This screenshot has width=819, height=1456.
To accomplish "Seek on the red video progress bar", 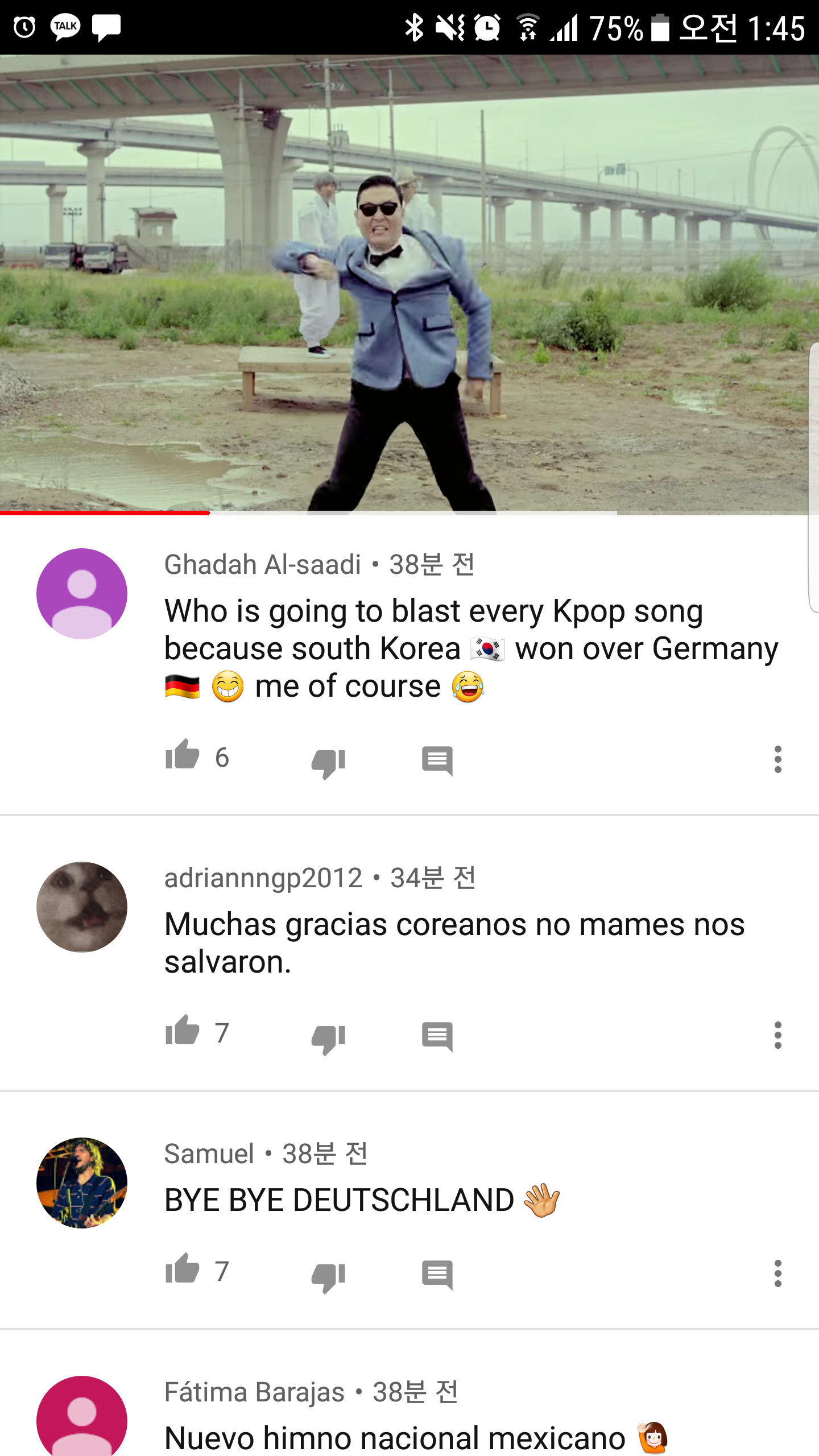I will 409,512.
